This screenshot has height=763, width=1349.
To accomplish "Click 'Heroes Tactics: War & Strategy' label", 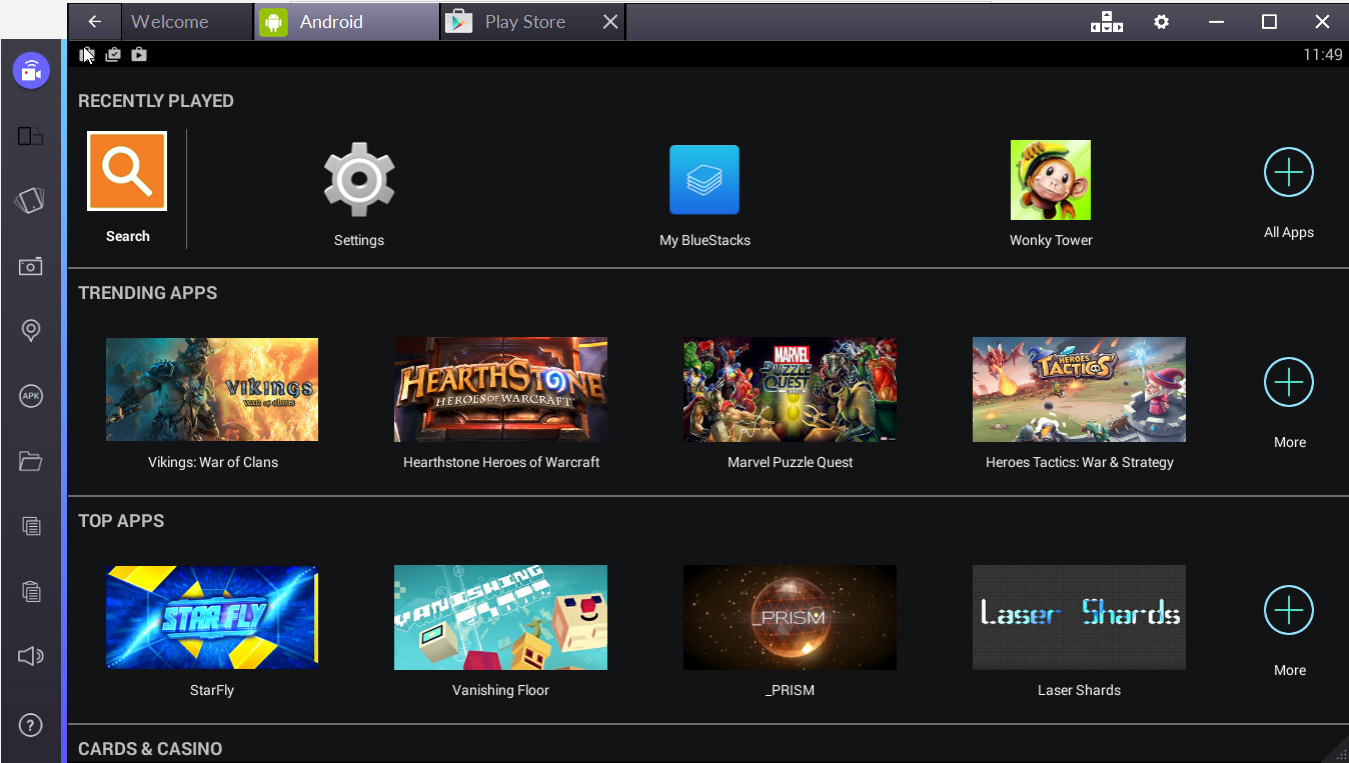I will pos(1079,462).
